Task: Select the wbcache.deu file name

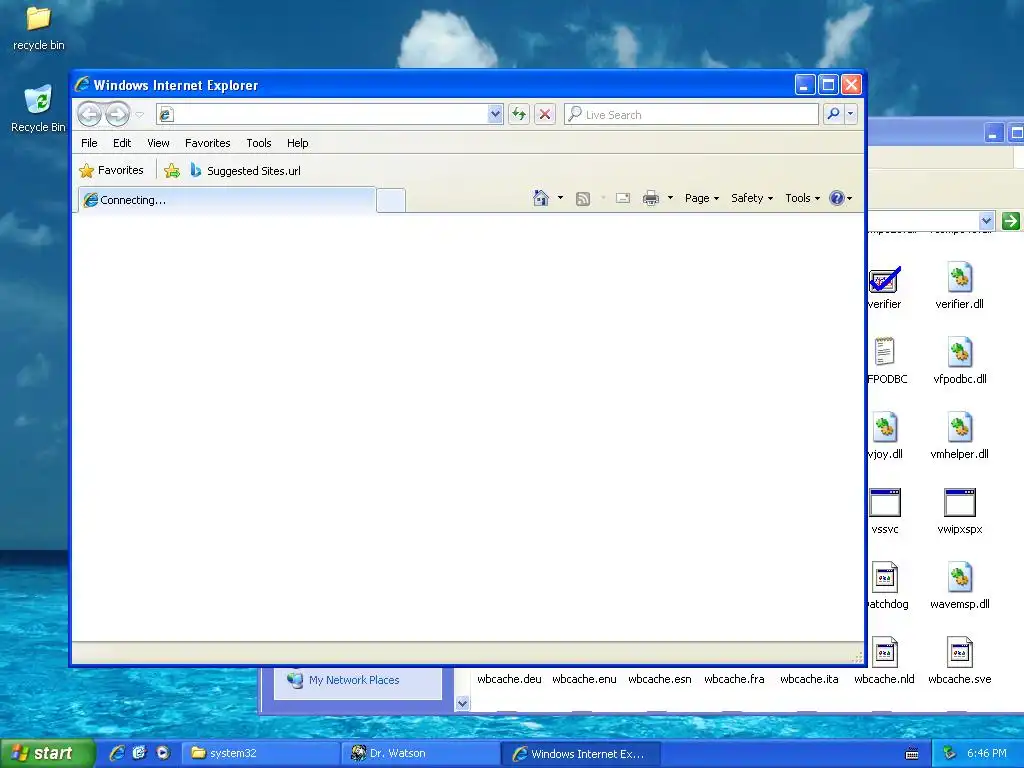Action: click(509, 679)
